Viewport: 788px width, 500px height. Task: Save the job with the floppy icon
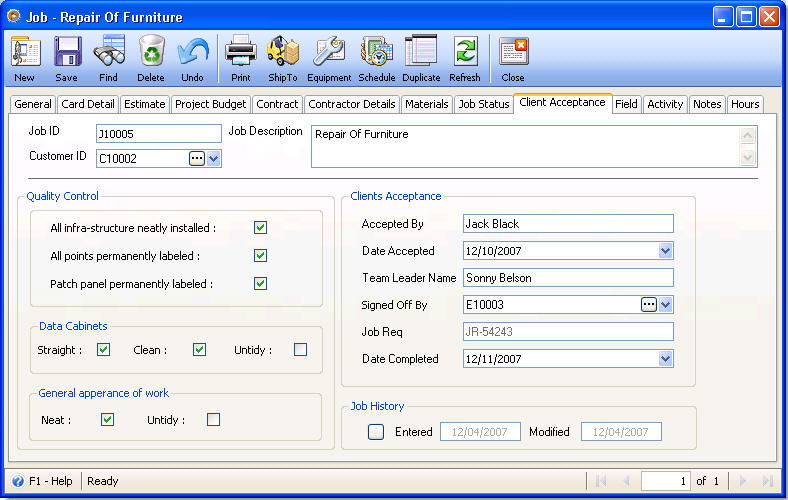(67, 52)
